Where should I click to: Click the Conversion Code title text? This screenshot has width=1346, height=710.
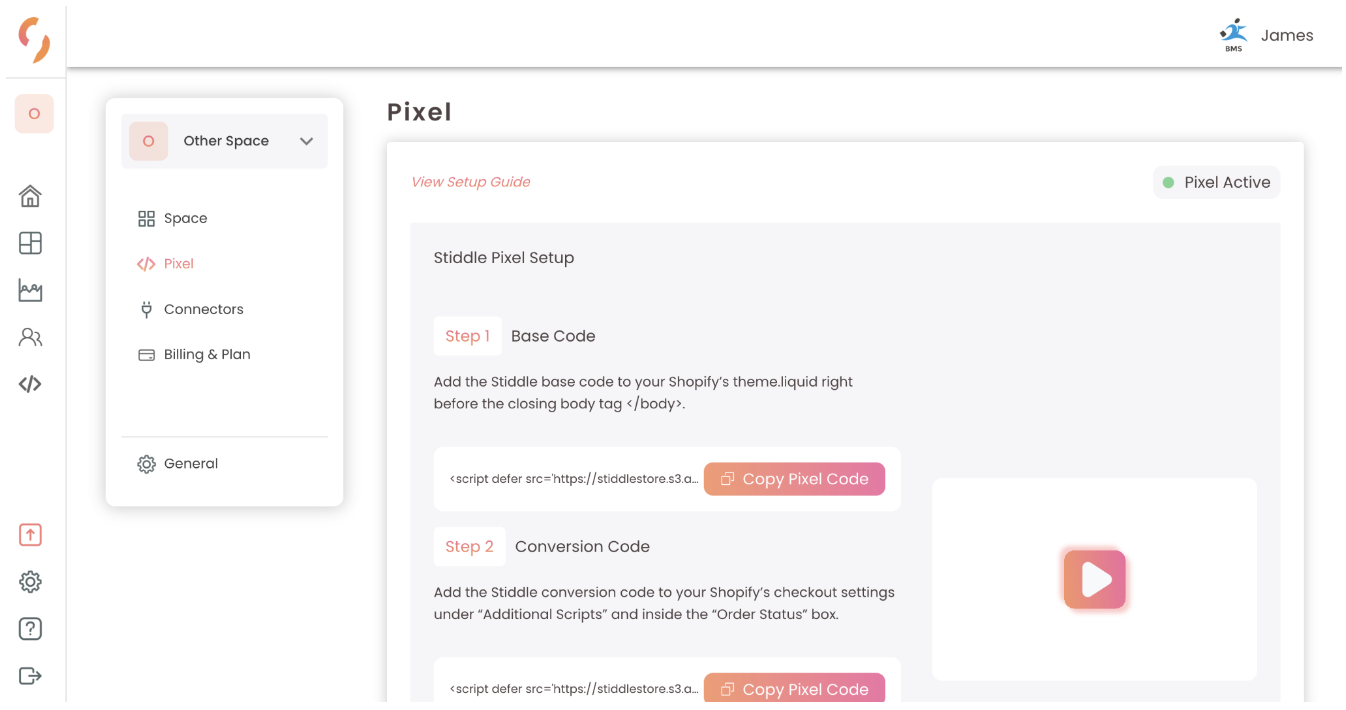[x=582, y=546]
